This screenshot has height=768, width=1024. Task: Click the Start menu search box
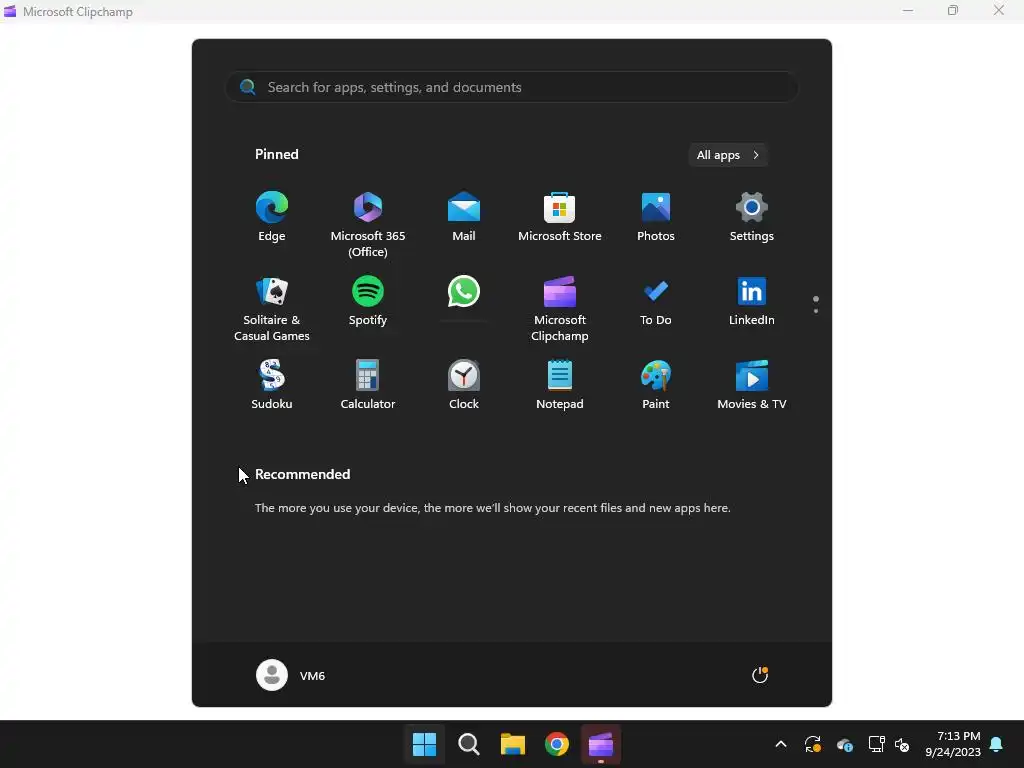pyautogui.click(x=511, y=87)
